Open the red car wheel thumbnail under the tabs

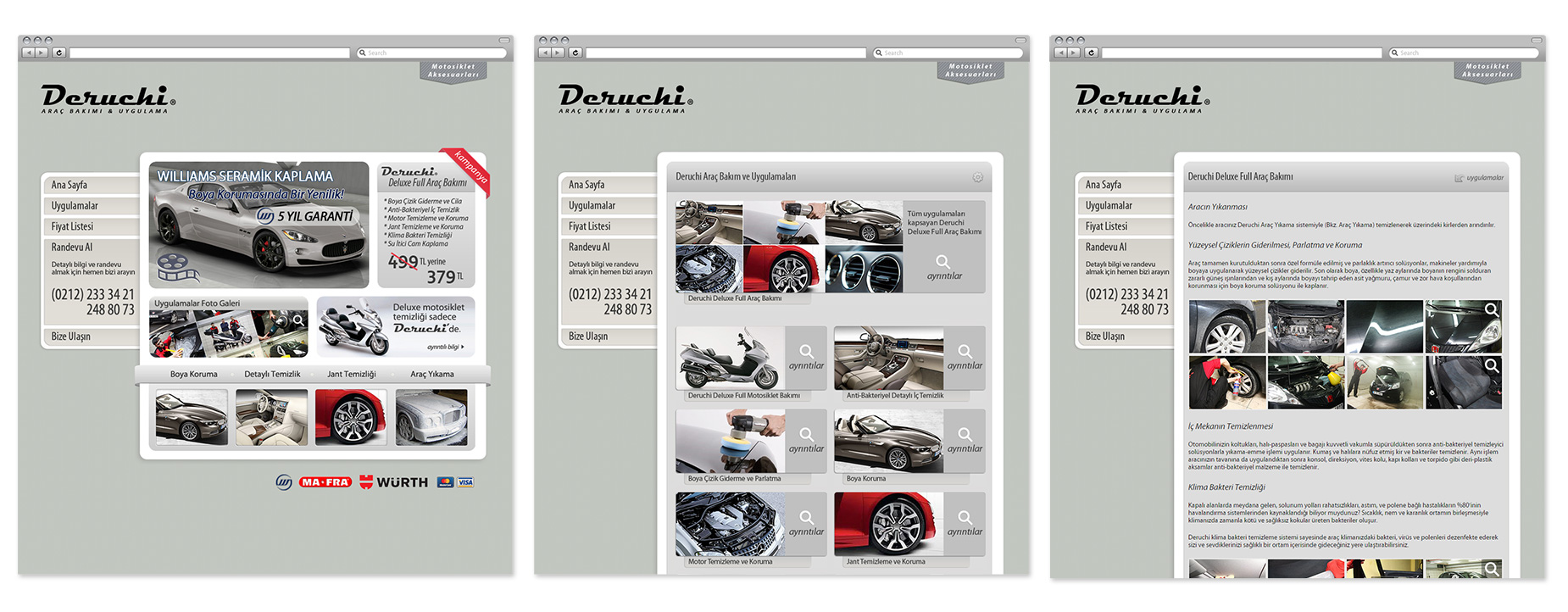click(351, 417)
